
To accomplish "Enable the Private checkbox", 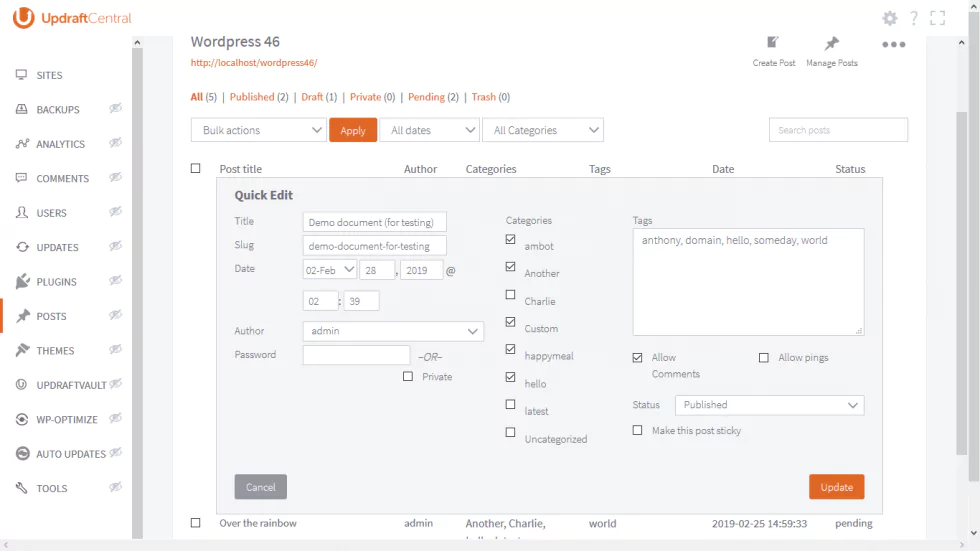I will [x=408, y=377].
